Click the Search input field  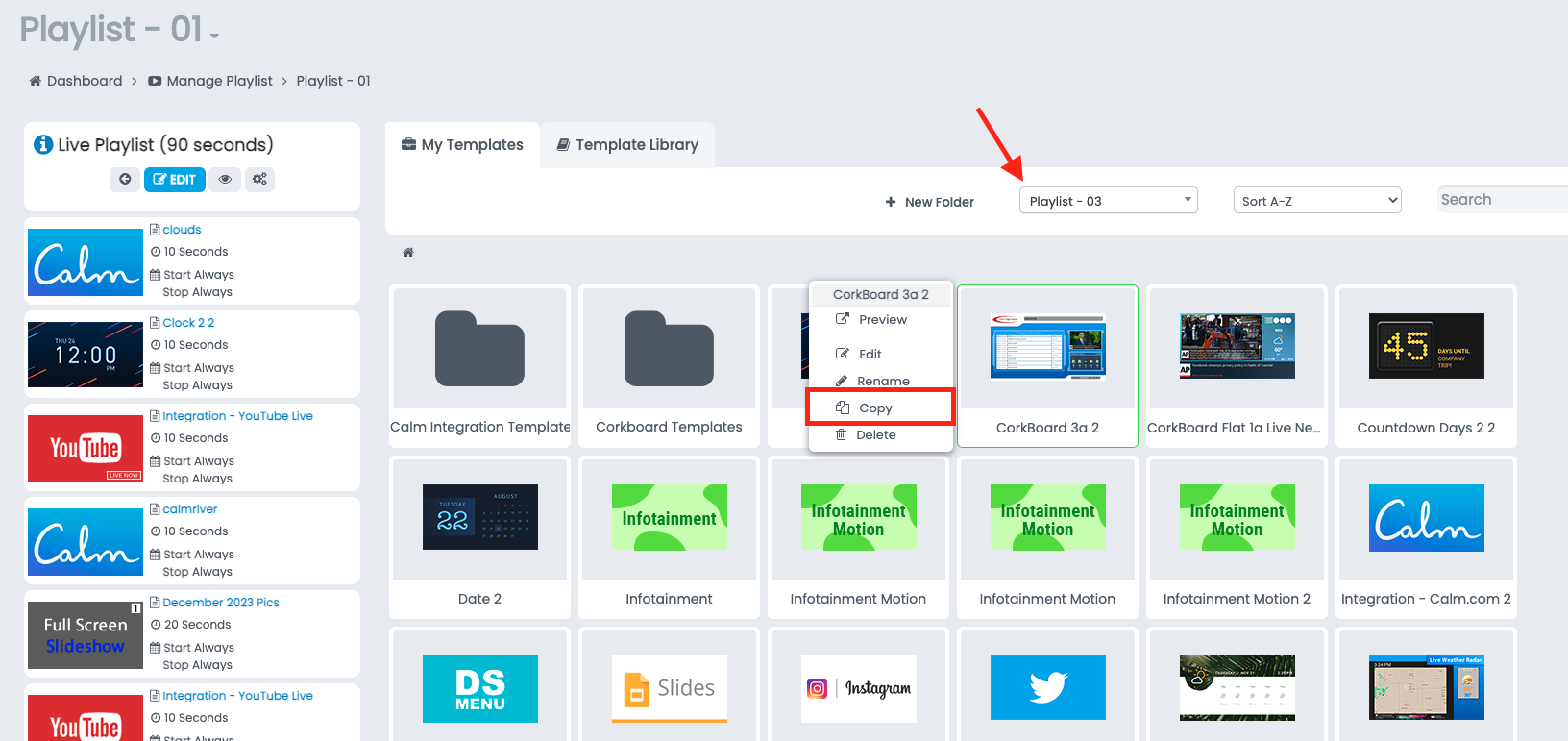[x=1503, y=199]
